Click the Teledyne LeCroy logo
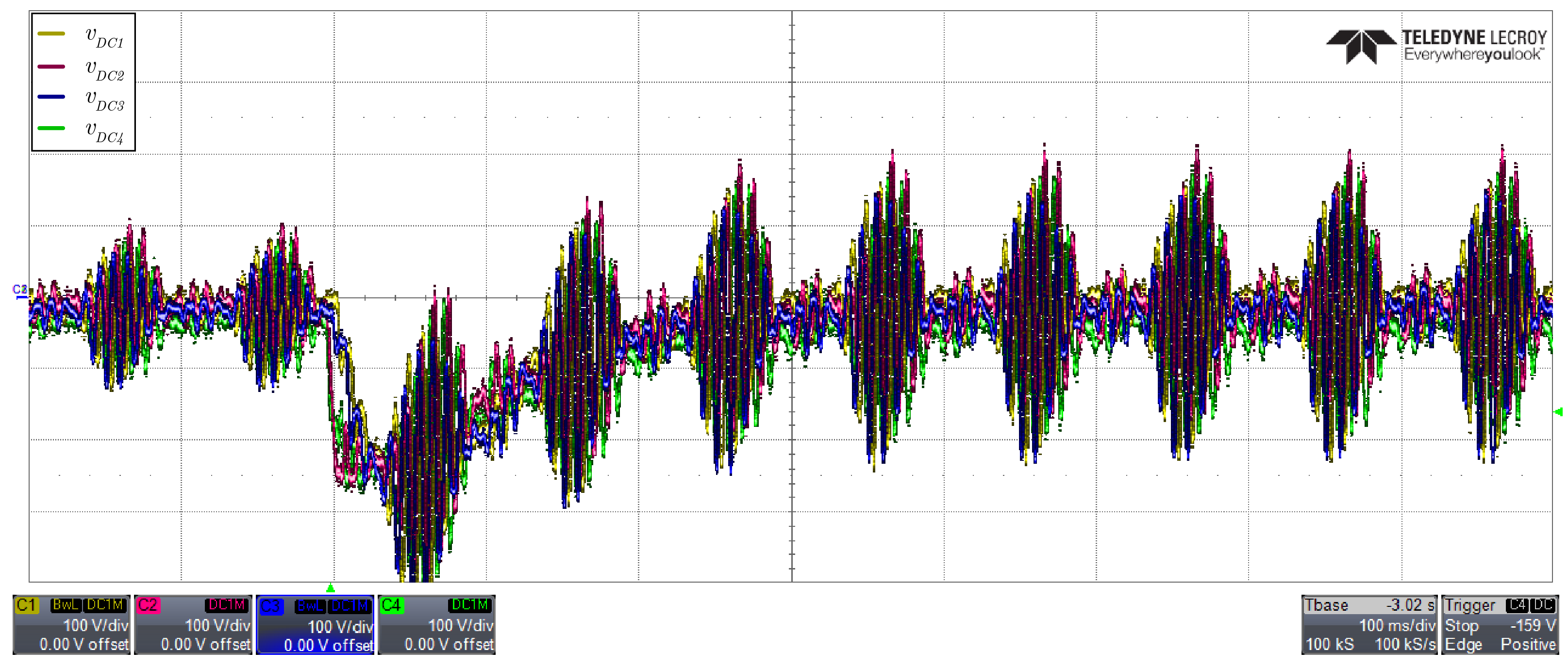 (1435, 46)
